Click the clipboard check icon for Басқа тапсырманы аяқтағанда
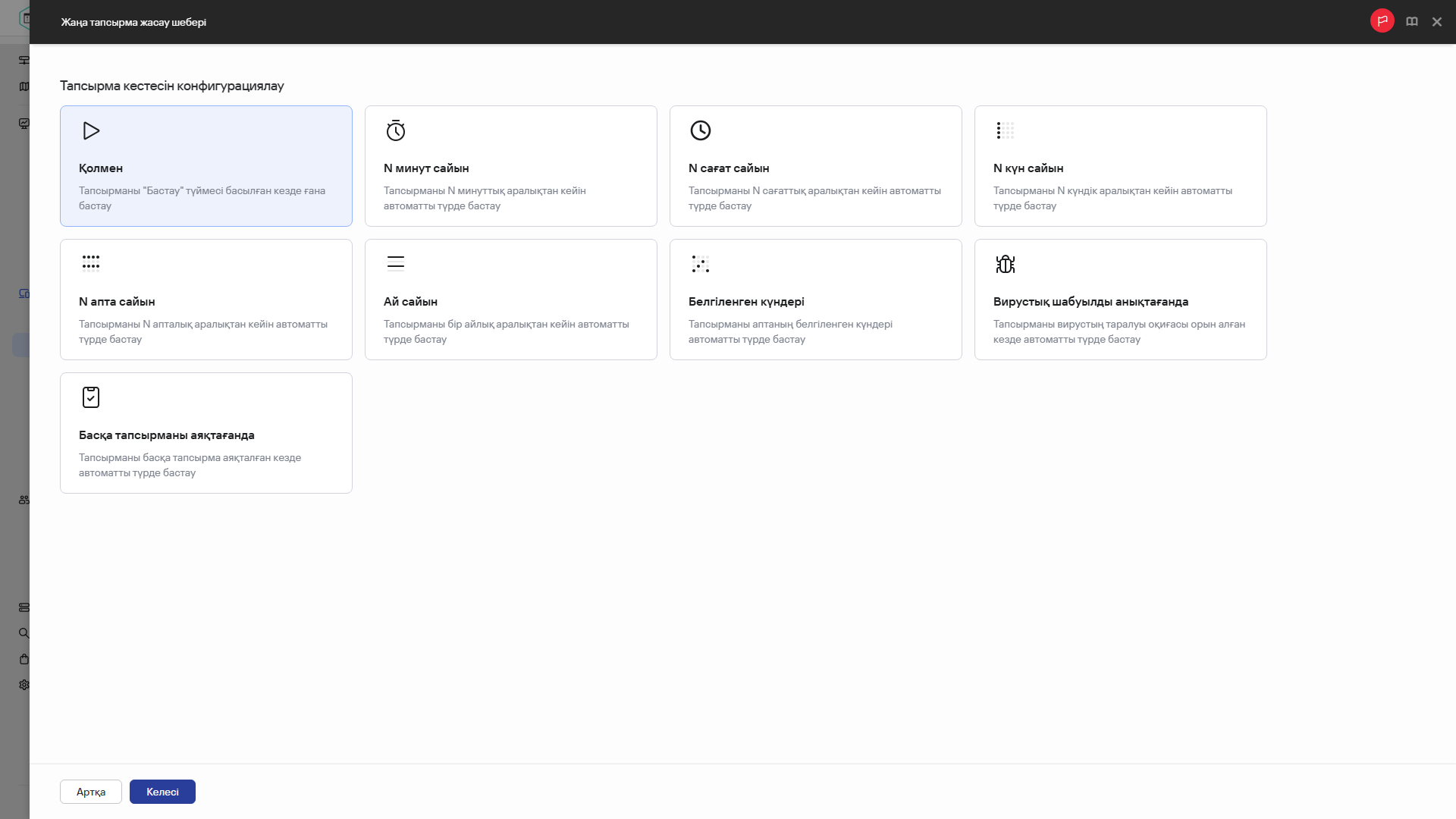Viewport: 1456px width, 819px height. coord(91,397)
